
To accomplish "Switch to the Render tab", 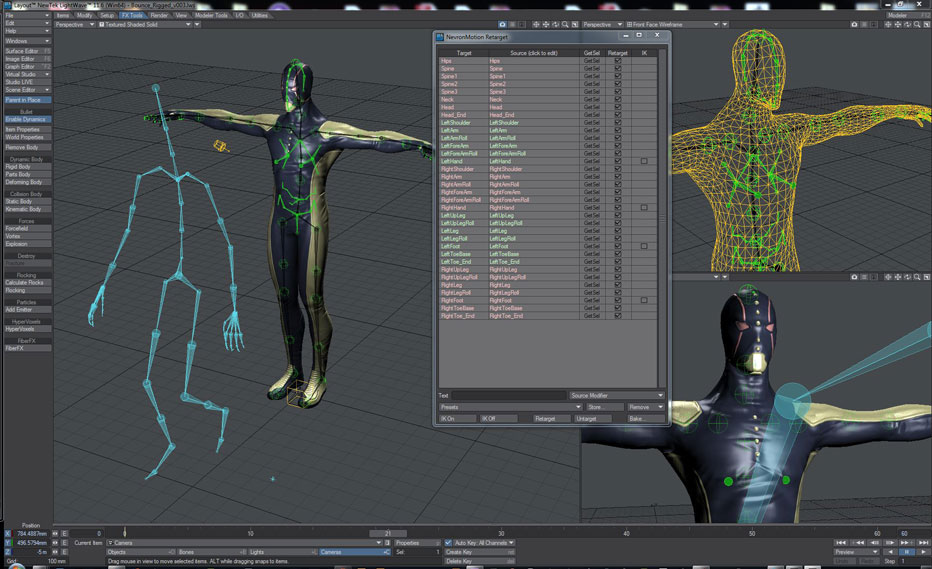I will (159, 16).
